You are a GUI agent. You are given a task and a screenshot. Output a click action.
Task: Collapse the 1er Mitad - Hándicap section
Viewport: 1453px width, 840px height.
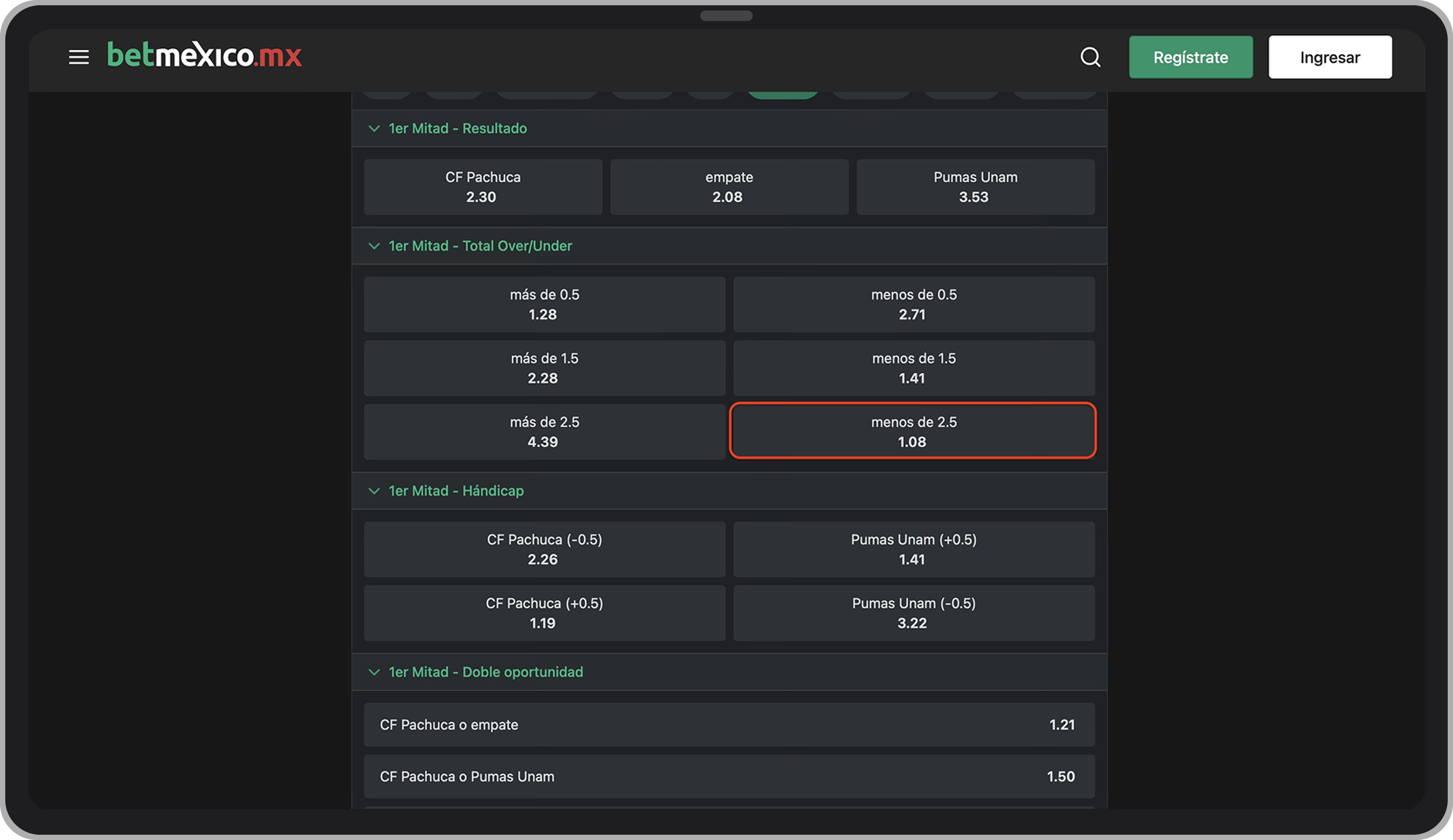(374, 490)
